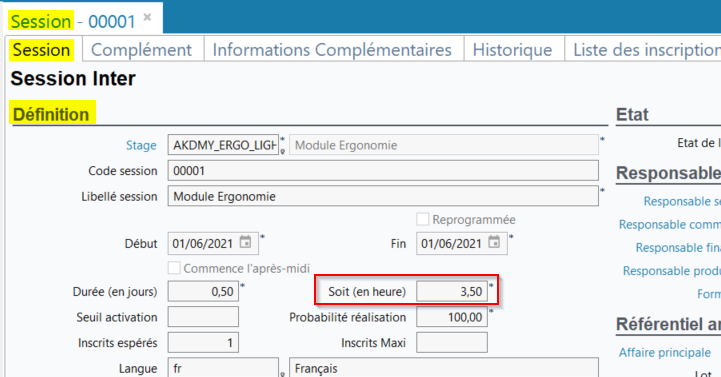Open the Responsable financier link
Image resolution: width=721 pixels, height=377 pixels.
[678, 248]
